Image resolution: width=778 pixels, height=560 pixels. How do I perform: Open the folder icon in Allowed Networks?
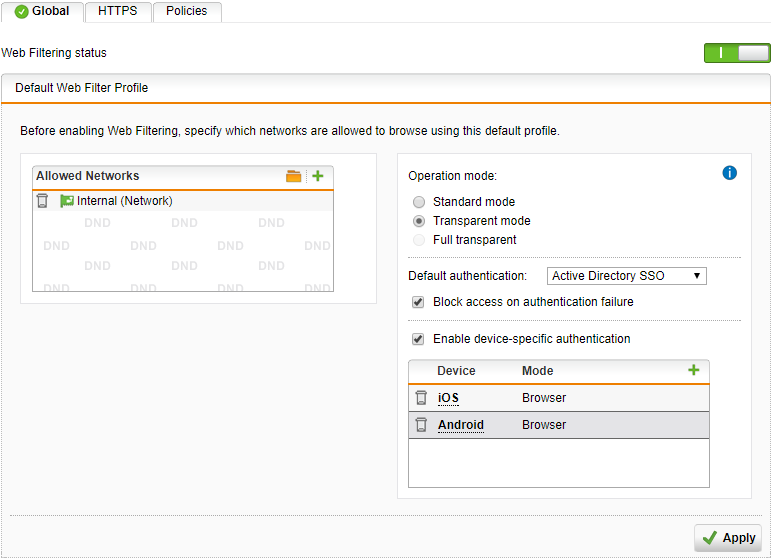[x=293, y=176]
